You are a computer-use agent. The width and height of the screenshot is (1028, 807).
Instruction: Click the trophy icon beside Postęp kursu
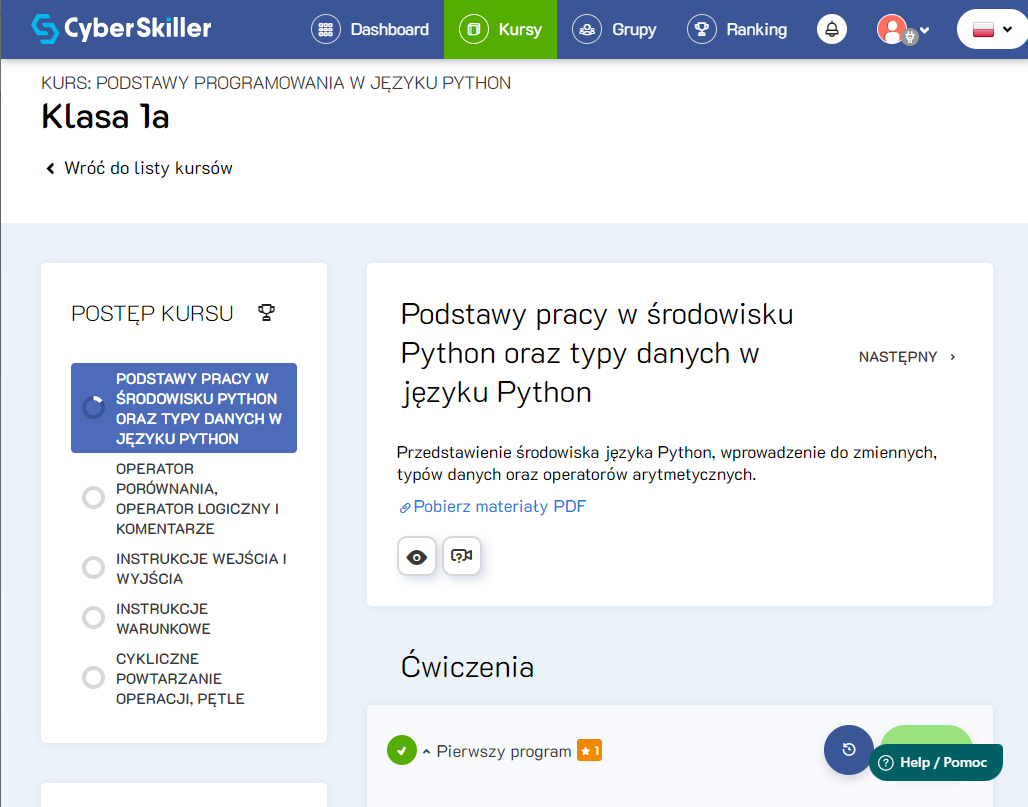coord(266,313)
